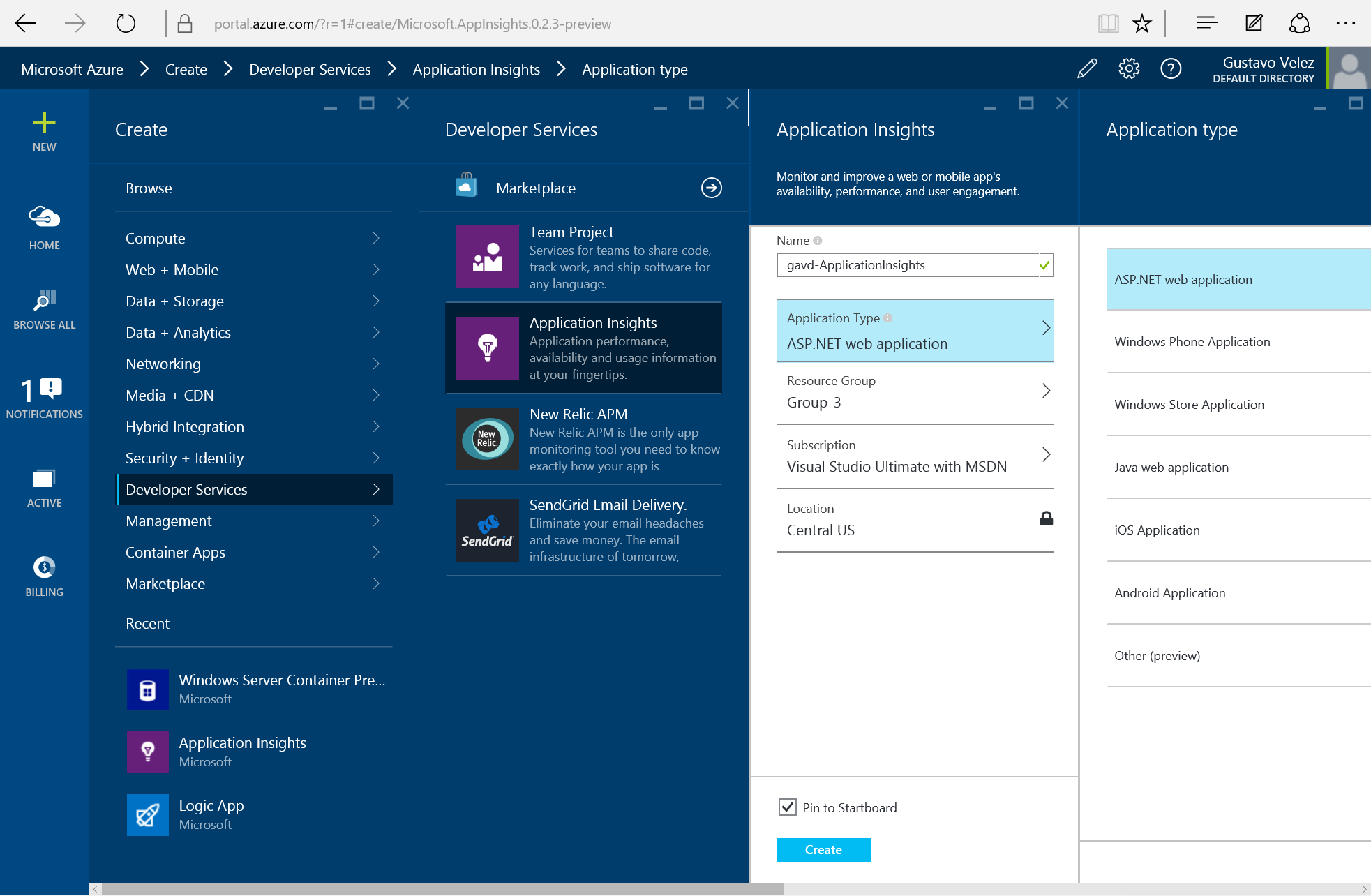Enable the Pin to Startboard checkbox

[788, 807]
